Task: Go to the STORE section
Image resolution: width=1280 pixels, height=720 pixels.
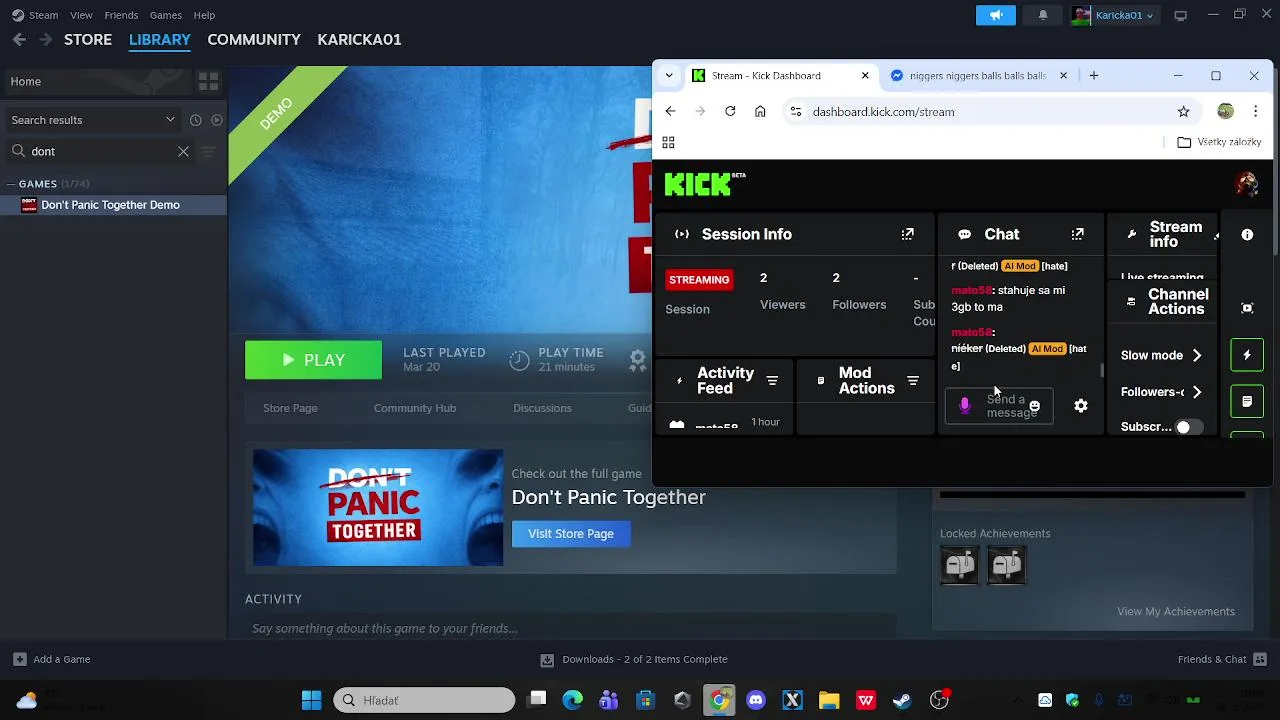Action: (x=88, y=40)
